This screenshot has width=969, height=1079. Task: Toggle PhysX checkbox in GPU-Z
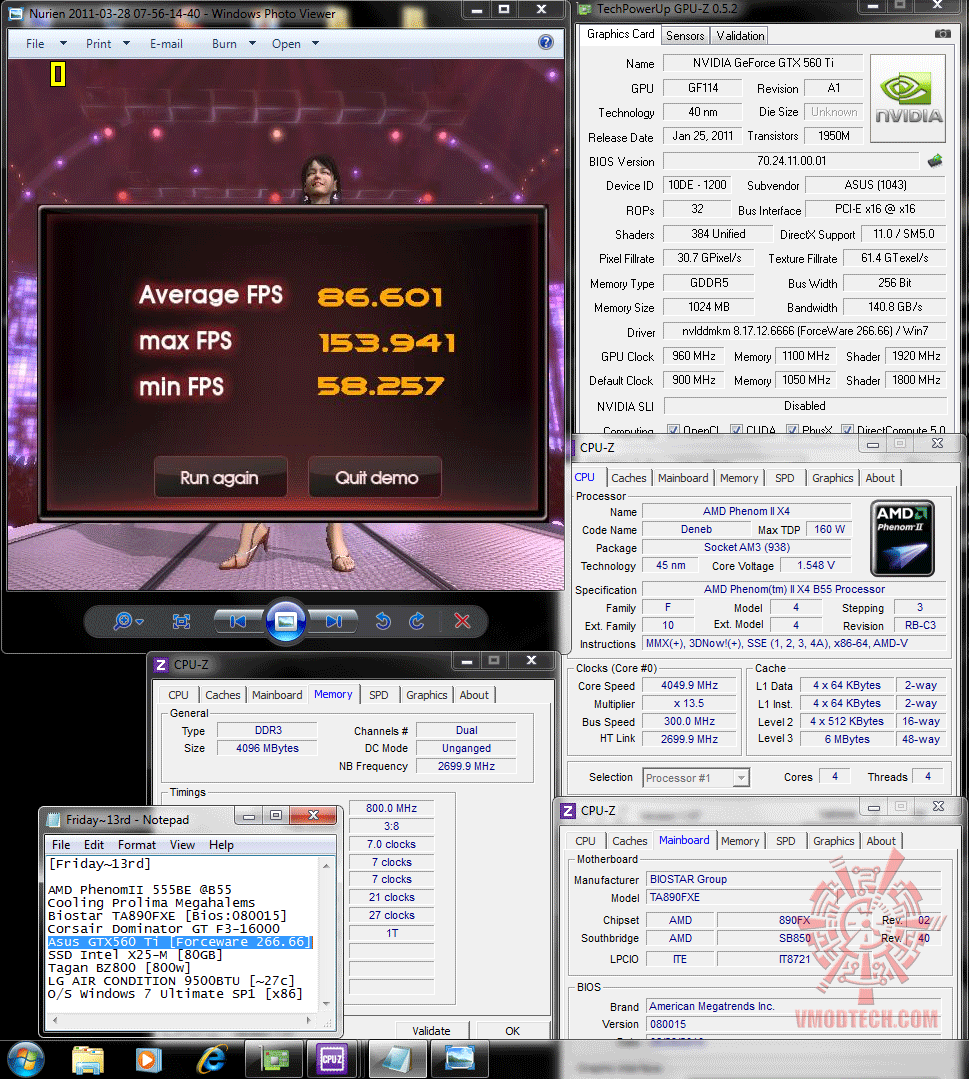(792, 430)
